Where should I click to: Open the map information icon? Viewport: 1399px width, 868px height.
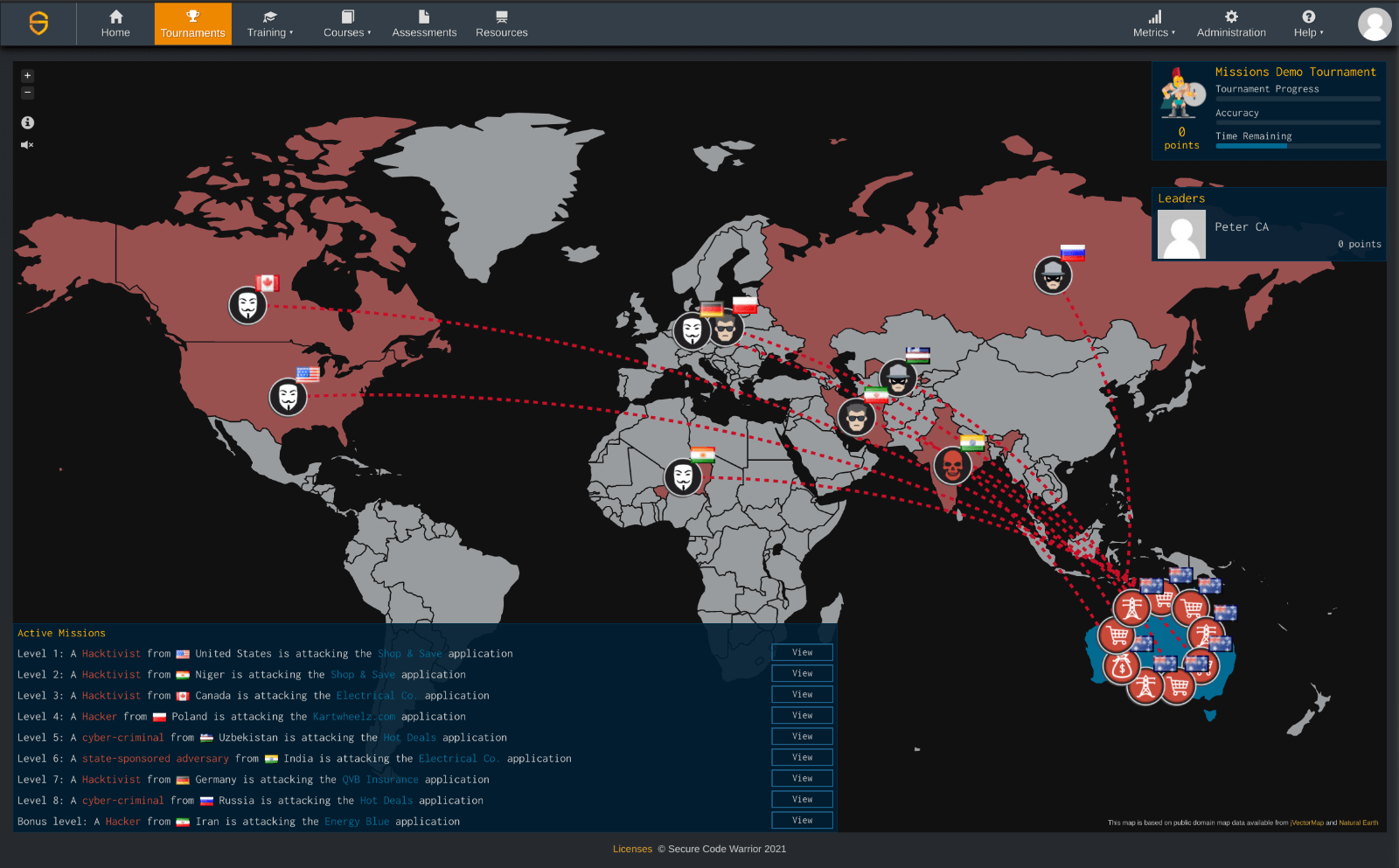coord(27,122)
